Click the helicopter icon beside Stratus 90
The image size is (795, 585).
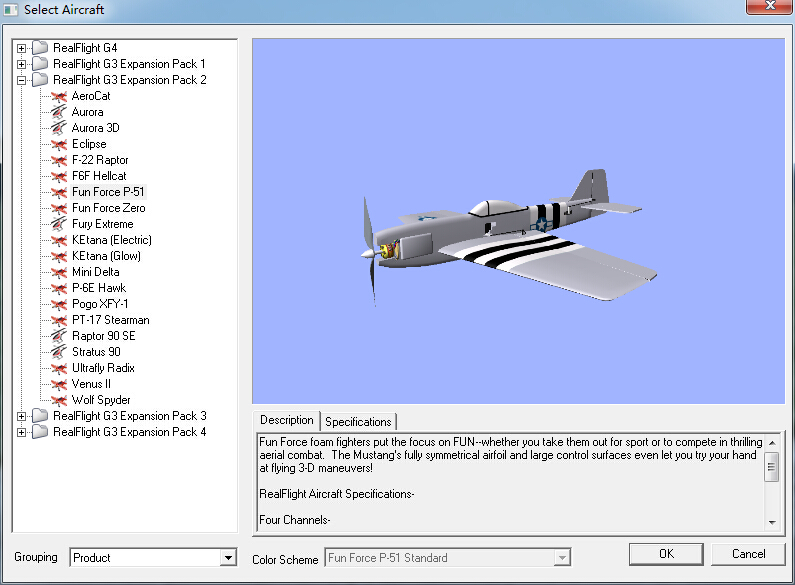pyautogui.click(x=59, y=352)
